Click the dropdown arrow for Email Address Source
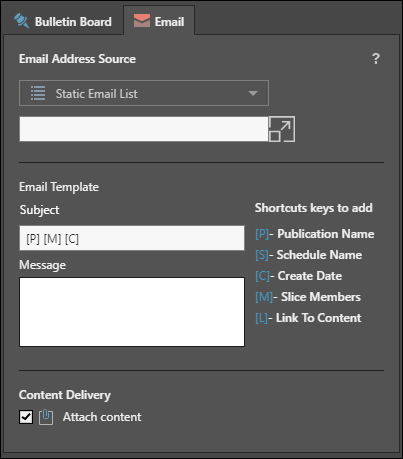The height and width of the screenshot is (459, 403). pos(253,93)
